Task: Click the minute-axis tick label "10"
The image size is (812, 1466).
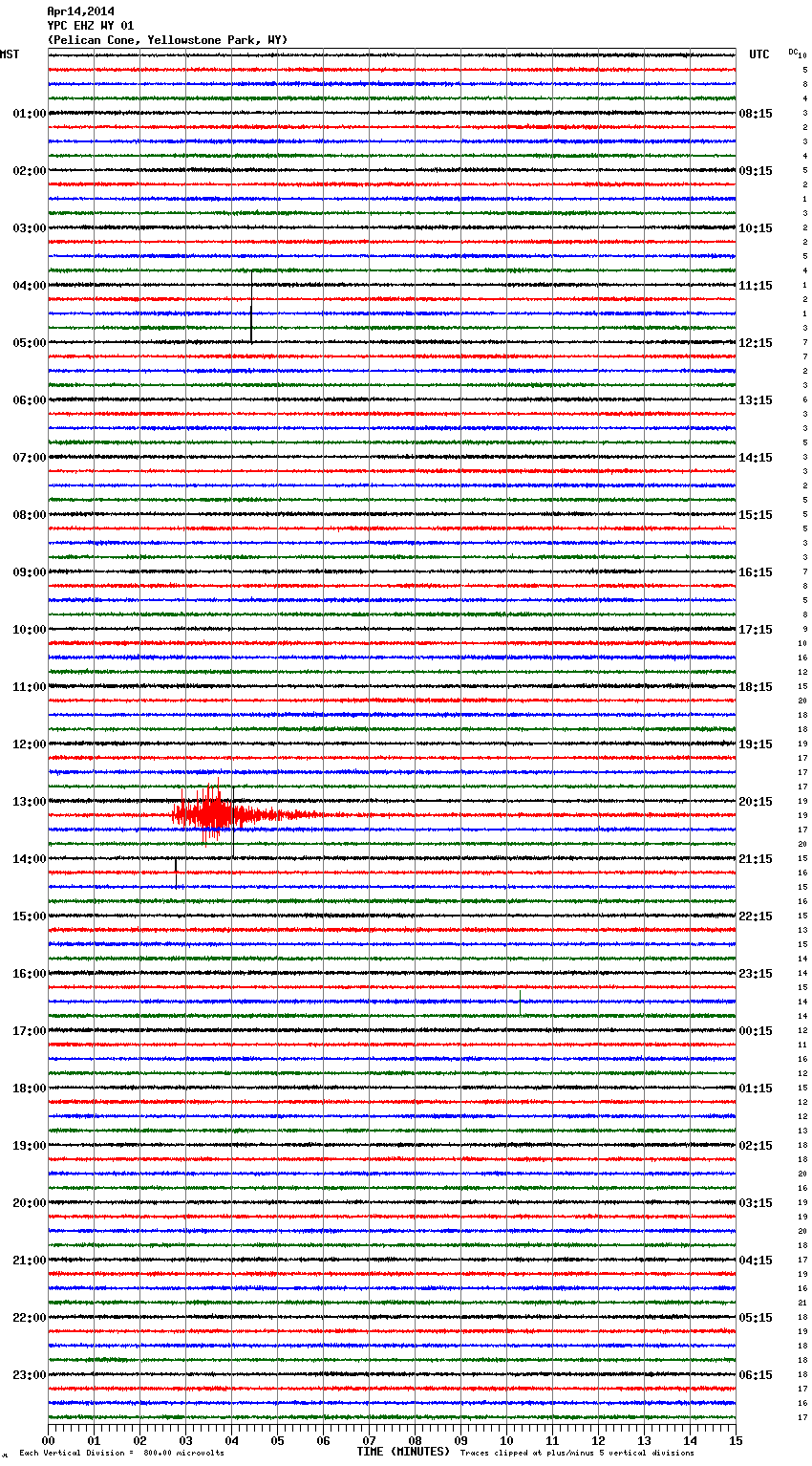Action: click(x=506, y=1440)
